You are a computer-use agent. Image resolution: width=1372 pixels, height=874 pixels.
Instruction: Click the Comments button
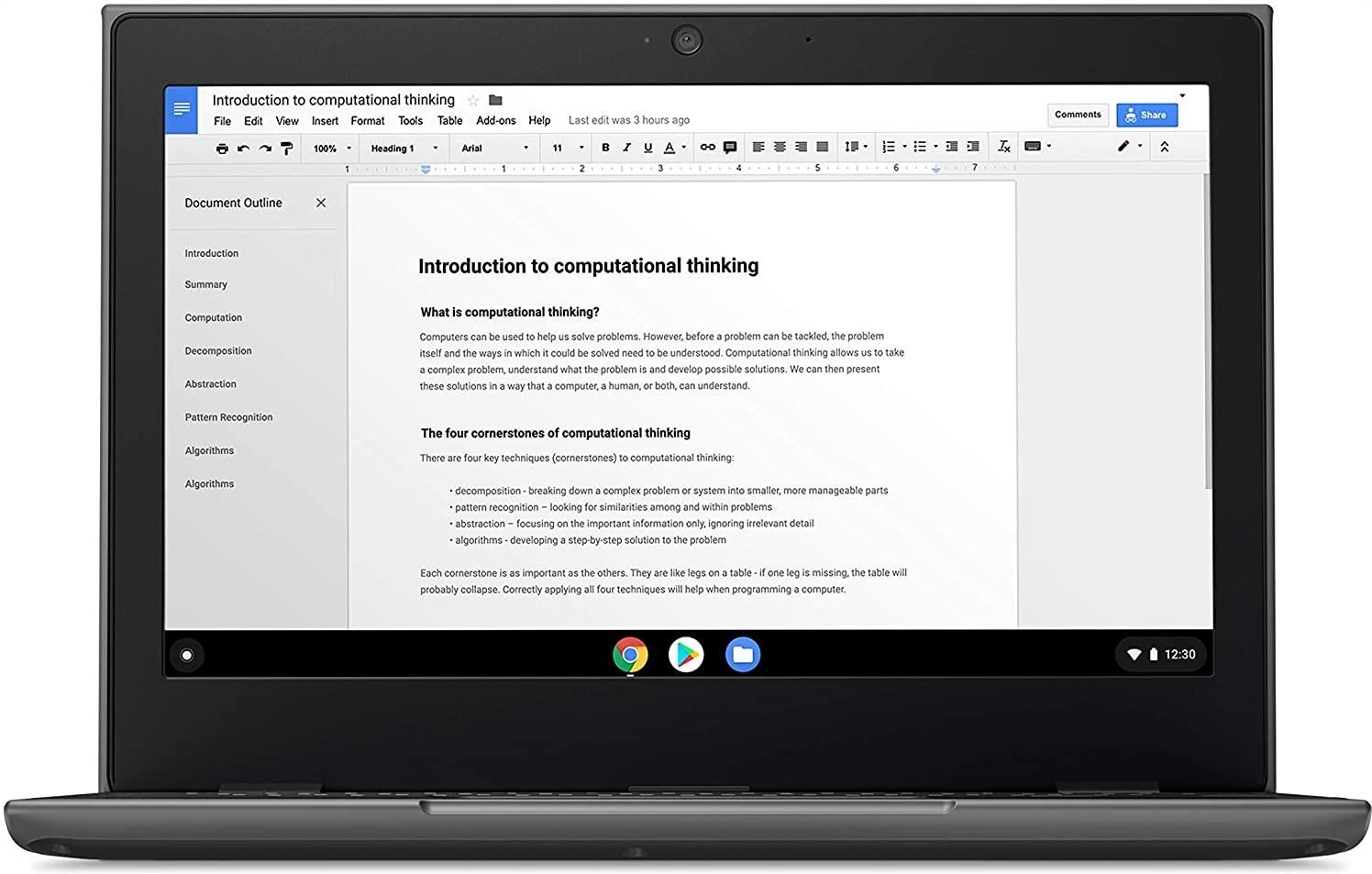coord(1078,114)
